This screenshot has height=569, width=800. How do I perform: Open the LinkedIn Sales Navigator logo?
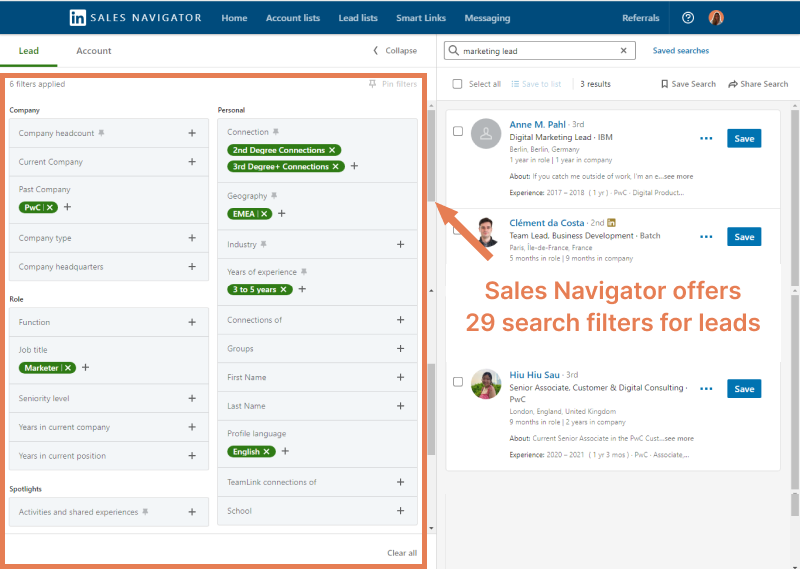(x=135, y=18)
